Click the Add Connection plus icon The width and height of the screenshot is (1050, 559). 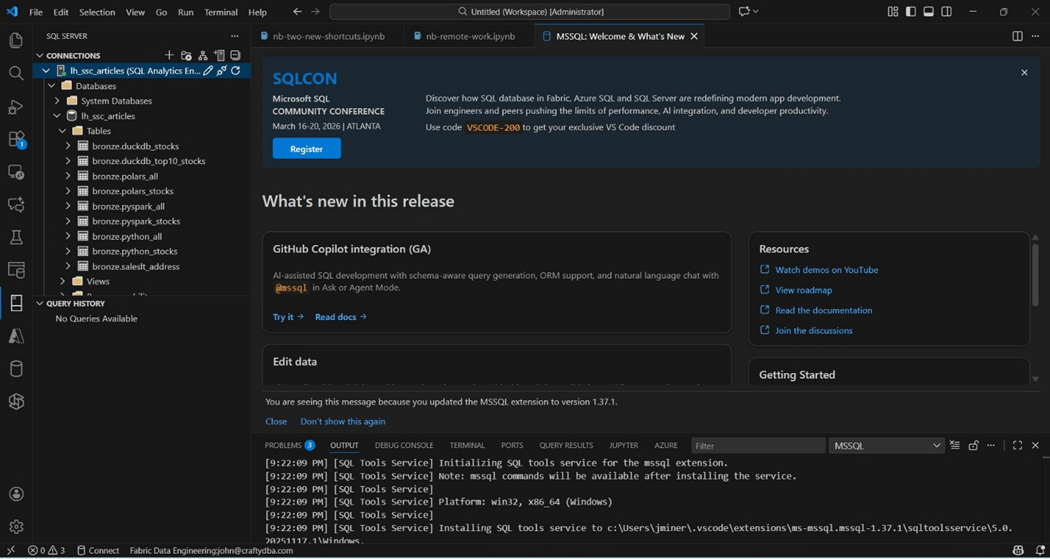(x=169, y=56)
